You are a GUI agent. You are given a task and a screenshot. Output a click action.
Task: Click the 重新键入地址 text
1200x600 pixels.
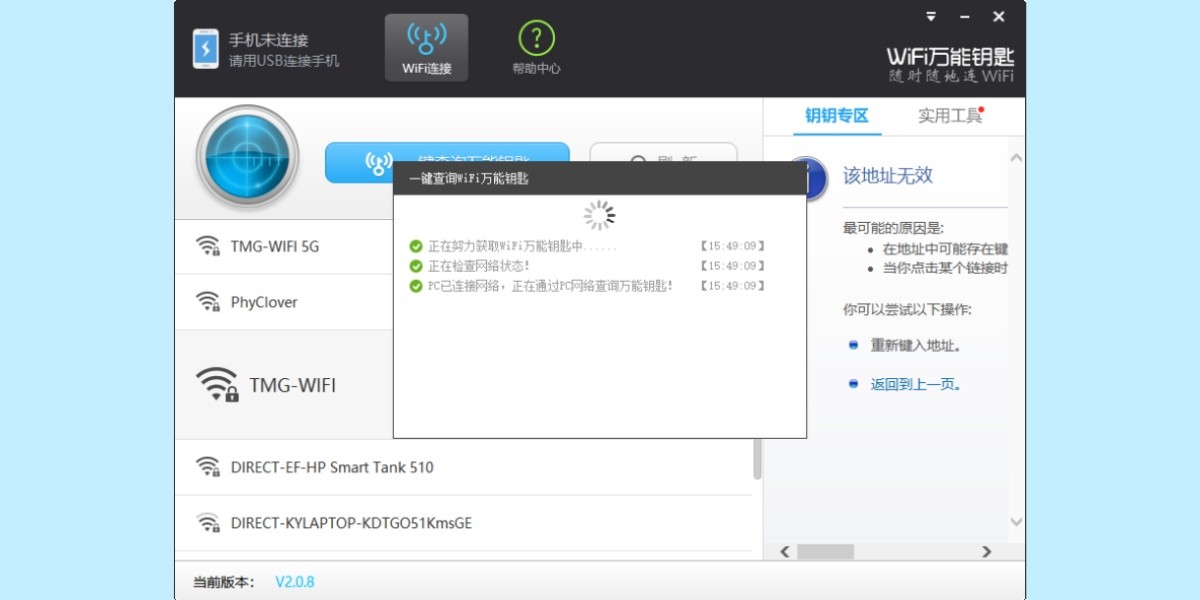916,345
